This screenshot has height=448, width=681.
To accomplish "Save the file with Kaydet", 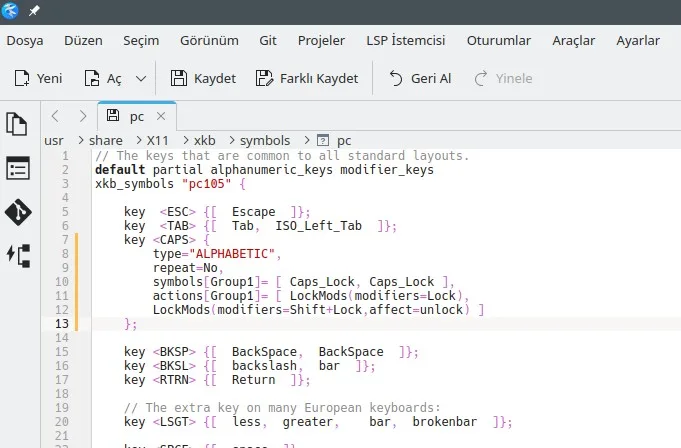I will (x=203, y=79).
